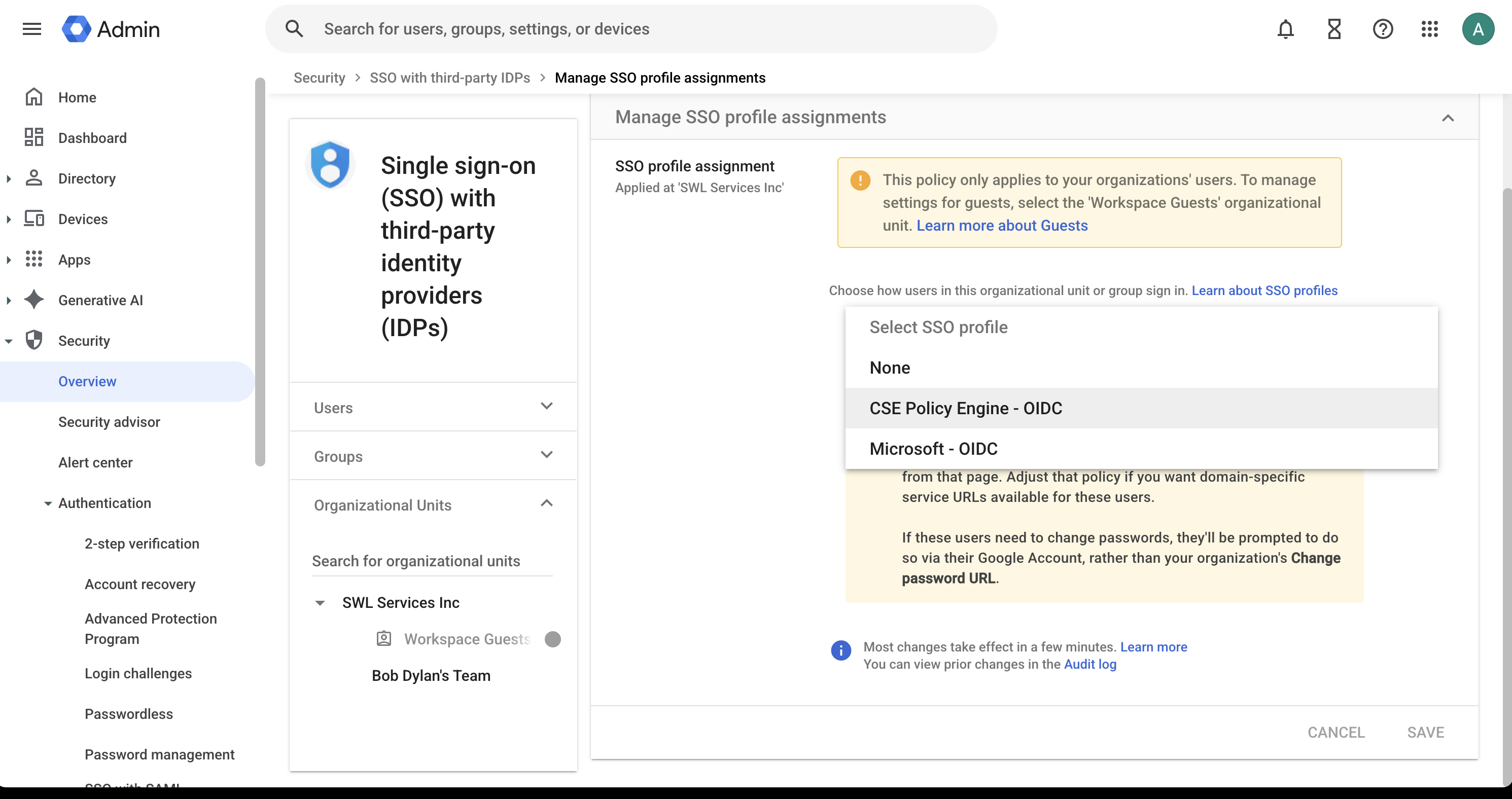The width and height of the screenshot is (1512, 799).
Task: Click the Home house icon
Action: (x=34, y=97)
